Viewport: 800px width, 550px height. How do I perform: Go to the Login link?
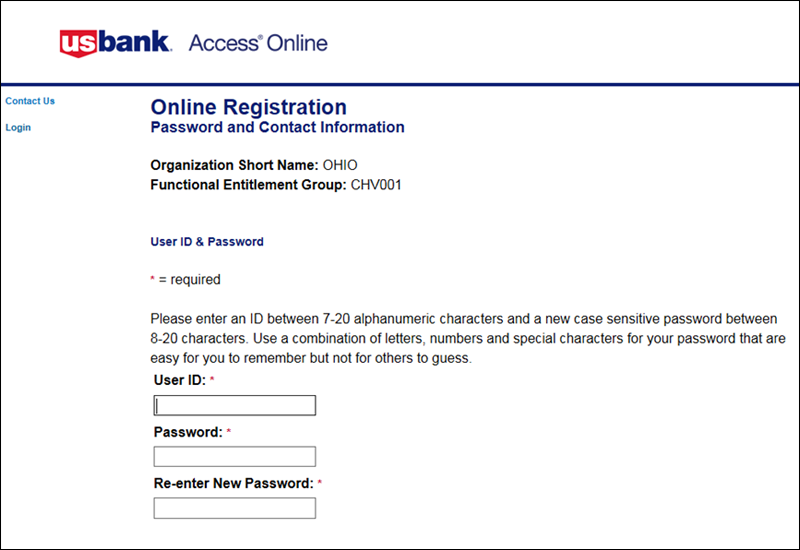(x=18, y=128)
